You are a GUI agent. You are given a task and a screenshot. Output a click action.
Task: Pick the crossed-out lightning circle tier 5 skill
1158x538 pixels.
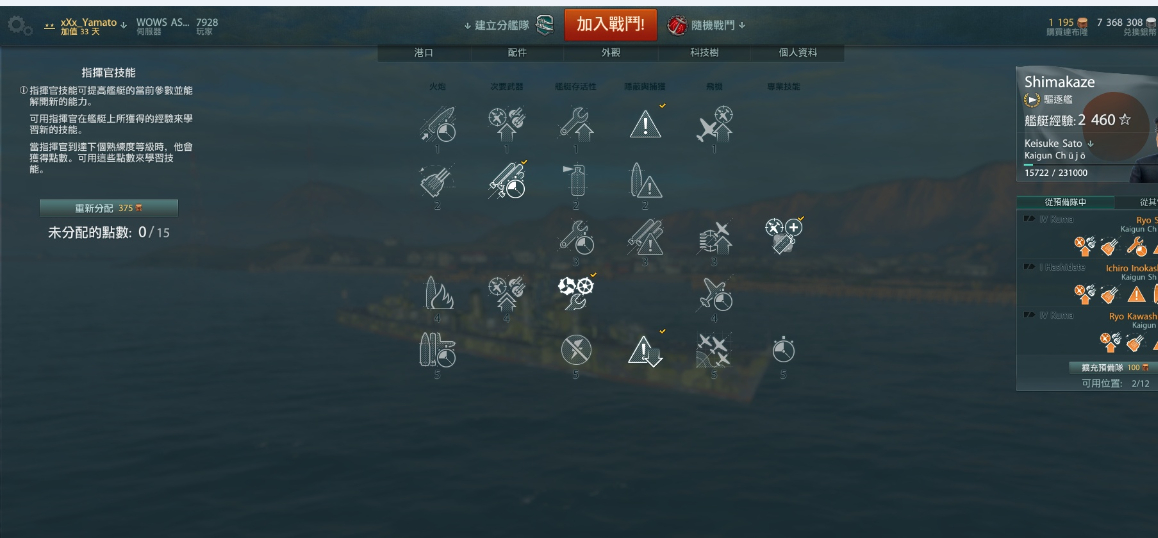coord(576,350)
